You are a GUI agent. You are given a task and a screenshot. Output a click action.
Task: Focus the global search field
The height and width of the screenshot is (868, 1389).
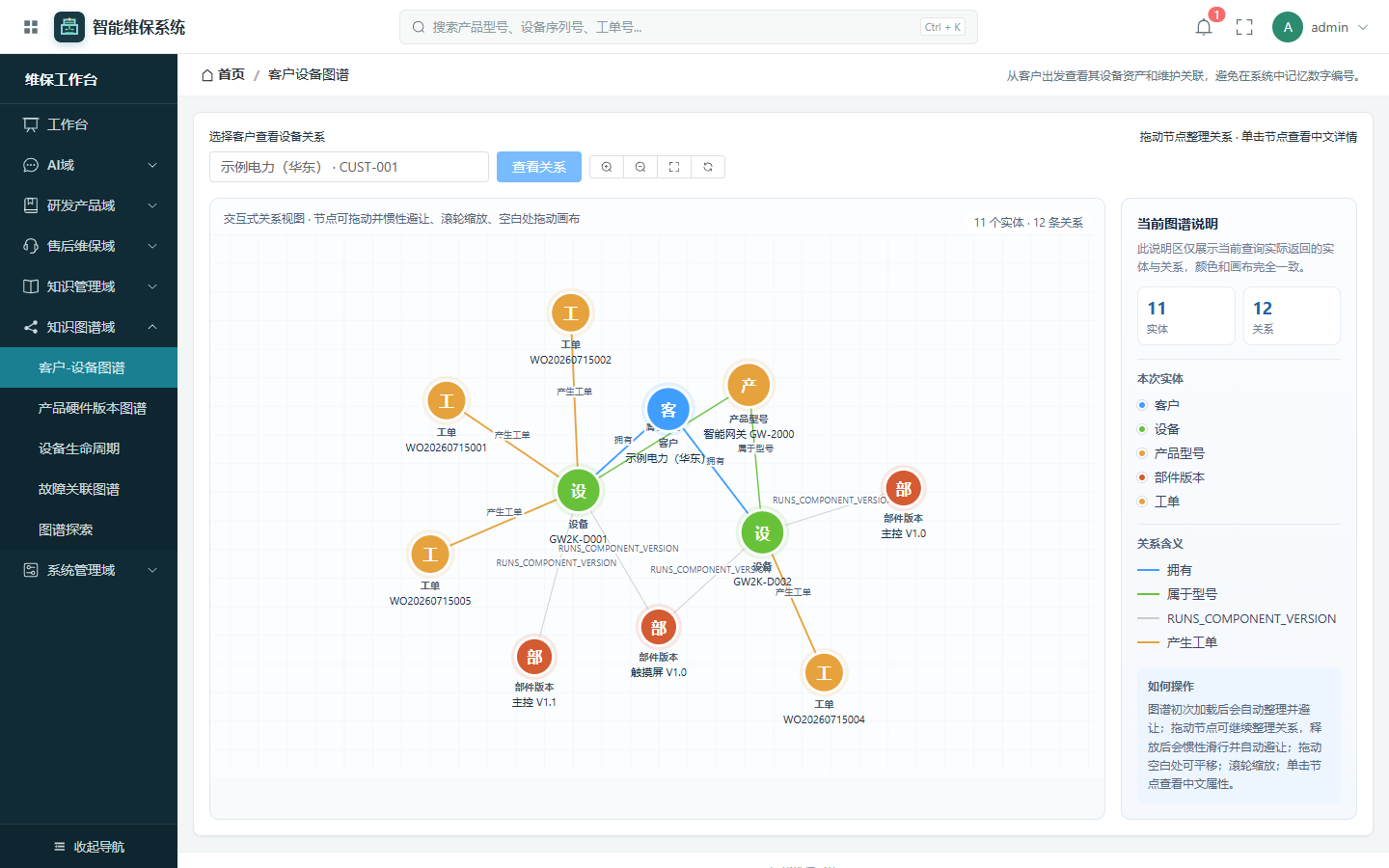(689, 27)
